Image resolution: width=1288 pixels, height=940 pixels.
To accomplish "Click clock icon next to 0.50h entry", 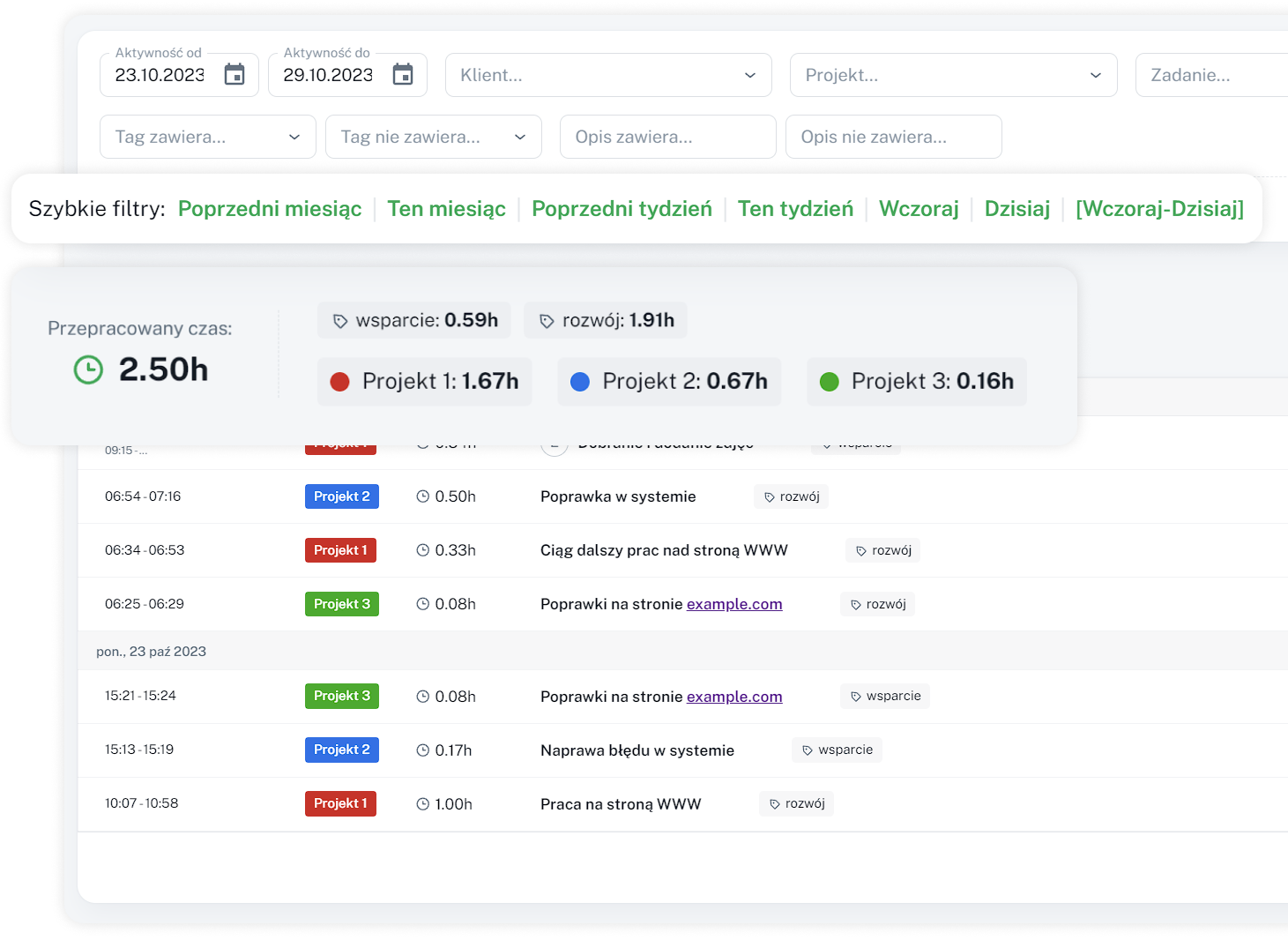I will coord(423,496).
